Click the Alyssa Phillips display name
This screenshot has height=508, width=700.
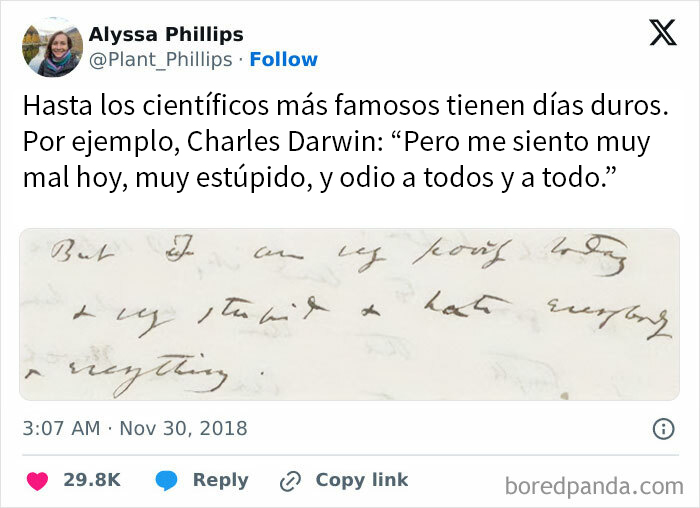tap(165, 35)
